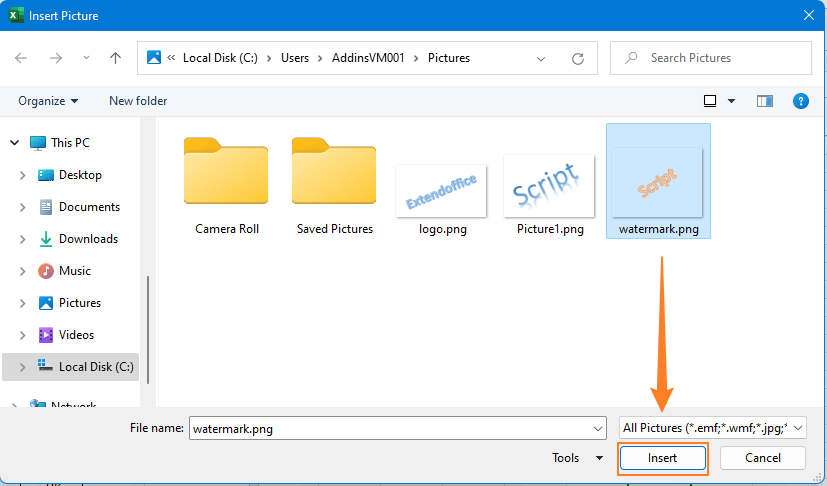Open the help question mark icon
This screenshot has height=486, width=827.
click(800, 101)
